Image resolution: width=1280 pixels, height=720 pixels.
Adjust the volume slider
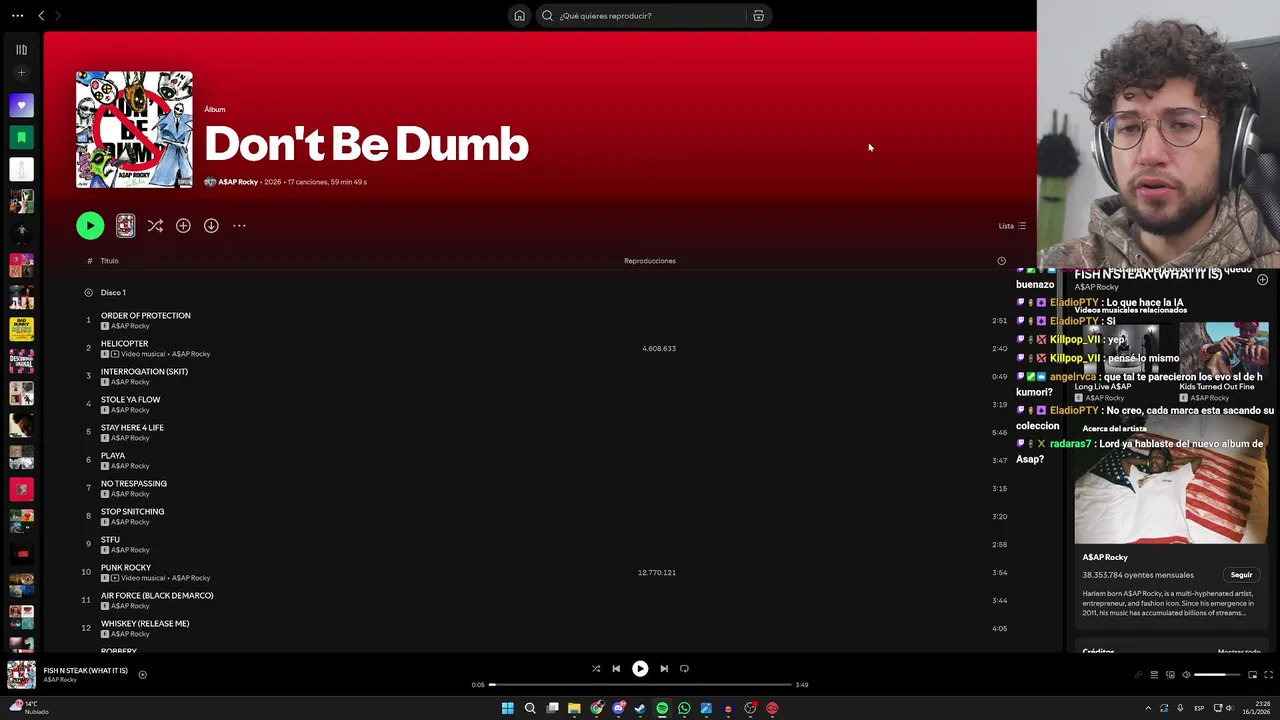[1216, 675]
